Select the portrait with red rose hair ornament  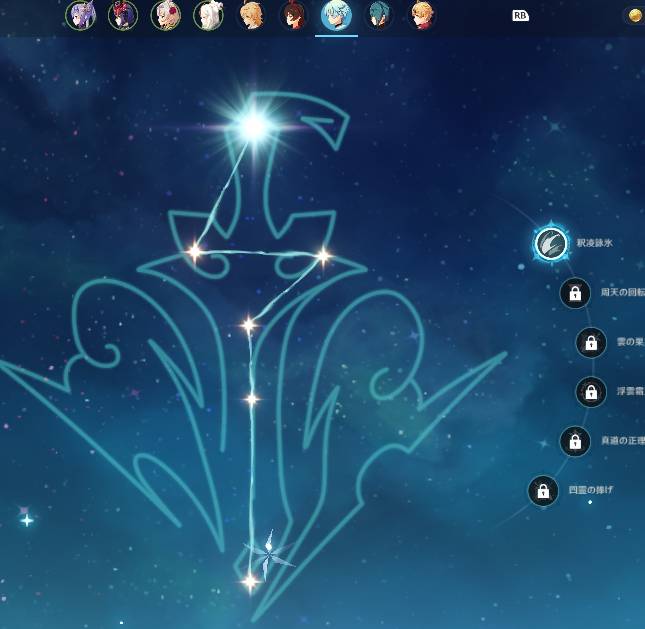click(x=166, y=16)
